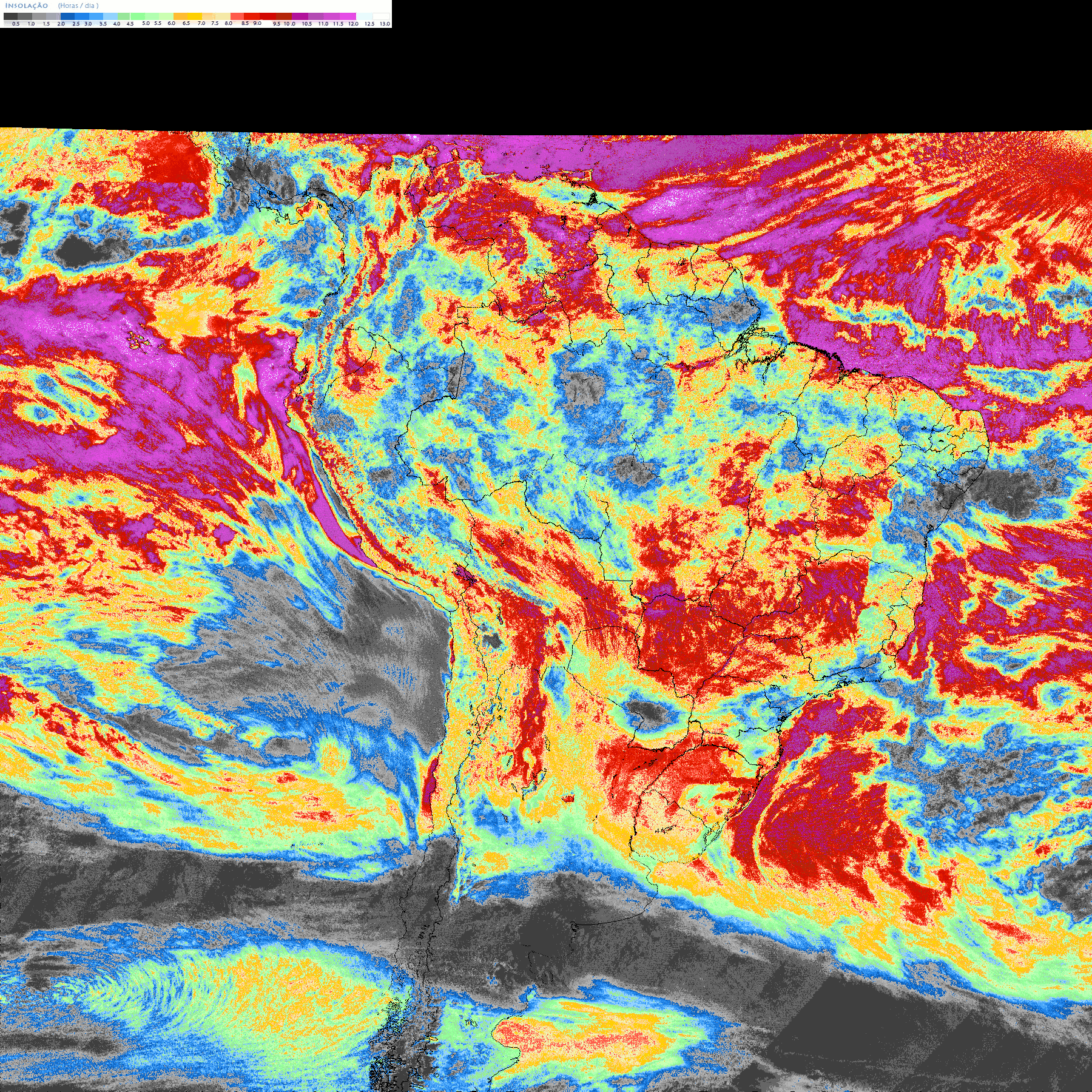
Task: Click the 8.0 legend value
Action: point(229,23)
